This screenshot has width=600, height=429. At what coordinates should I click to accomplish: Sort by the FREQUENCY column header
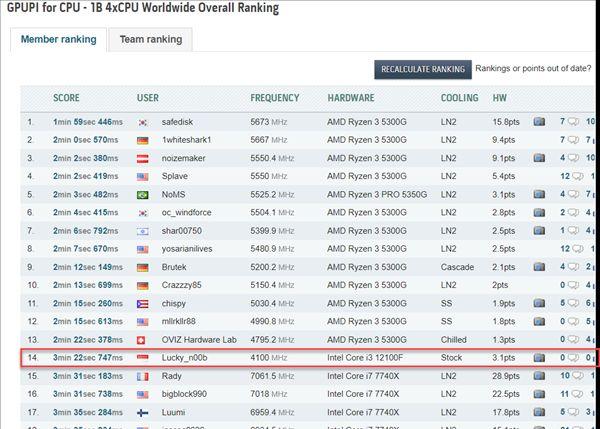click(275, 98)
